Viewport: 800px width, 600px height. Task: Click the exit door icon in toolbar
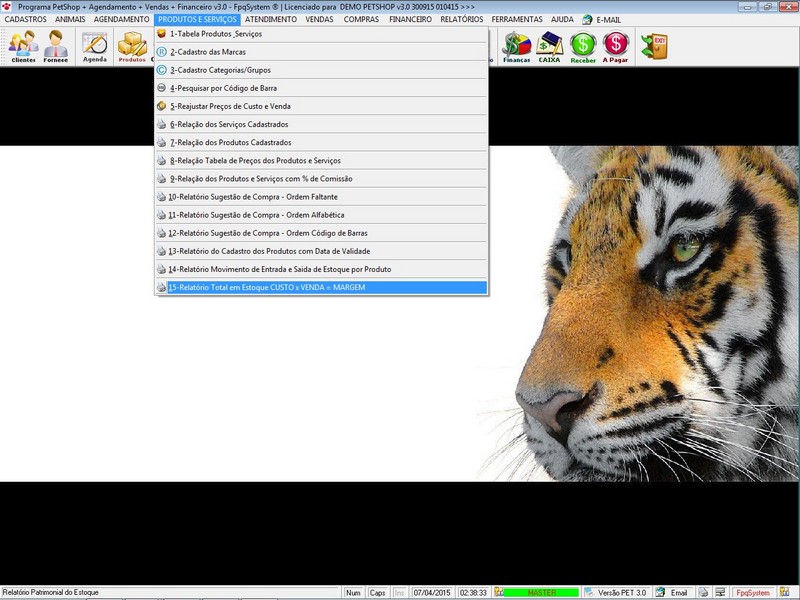[654, 46]
